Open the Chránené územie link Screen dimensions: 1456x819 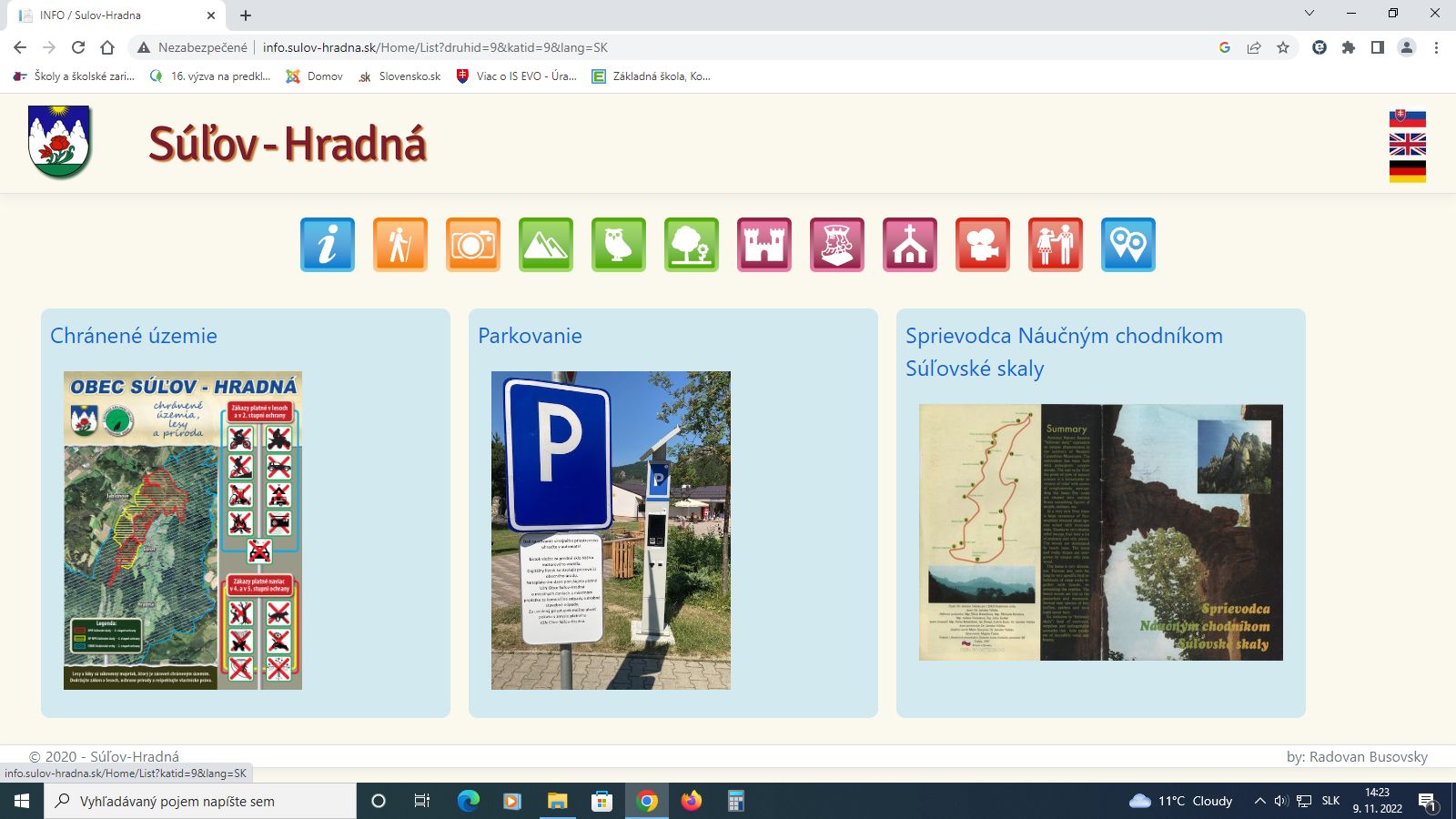point(134,336)
